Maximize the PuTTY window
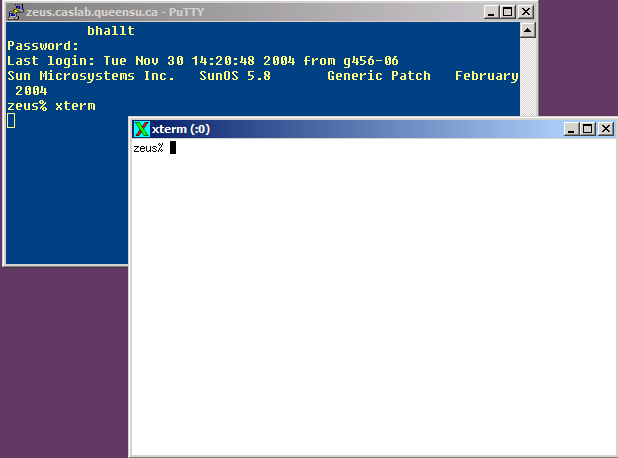The height and width of the screenshot is (458, 618). click(508, 12)
